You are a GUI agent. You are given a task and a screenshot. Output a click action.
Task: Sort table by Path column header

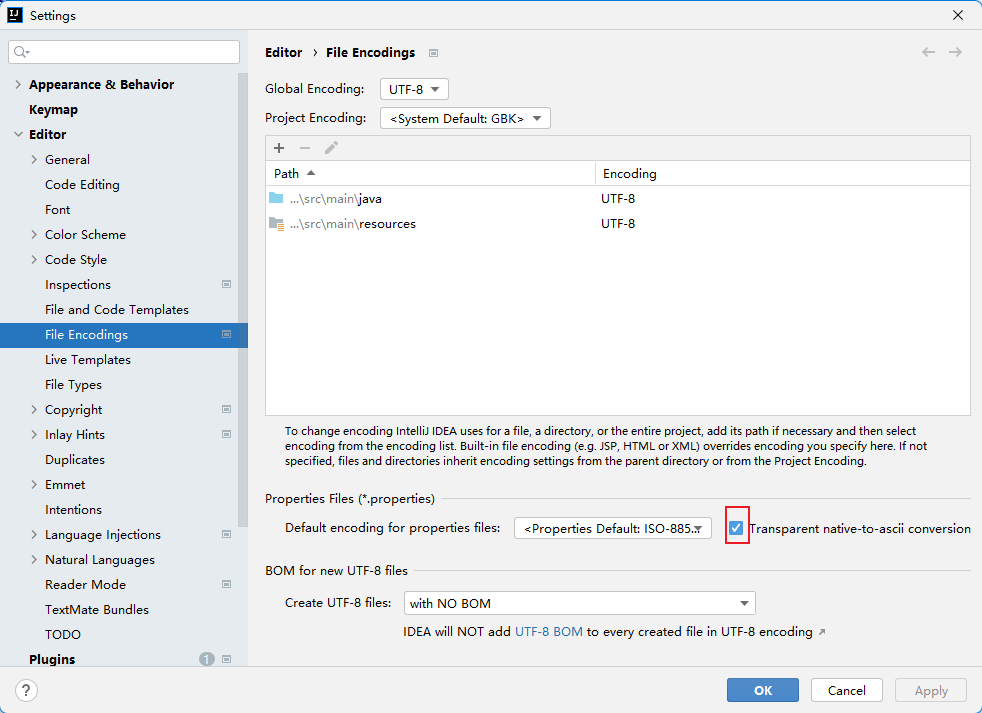click(430, 174)
